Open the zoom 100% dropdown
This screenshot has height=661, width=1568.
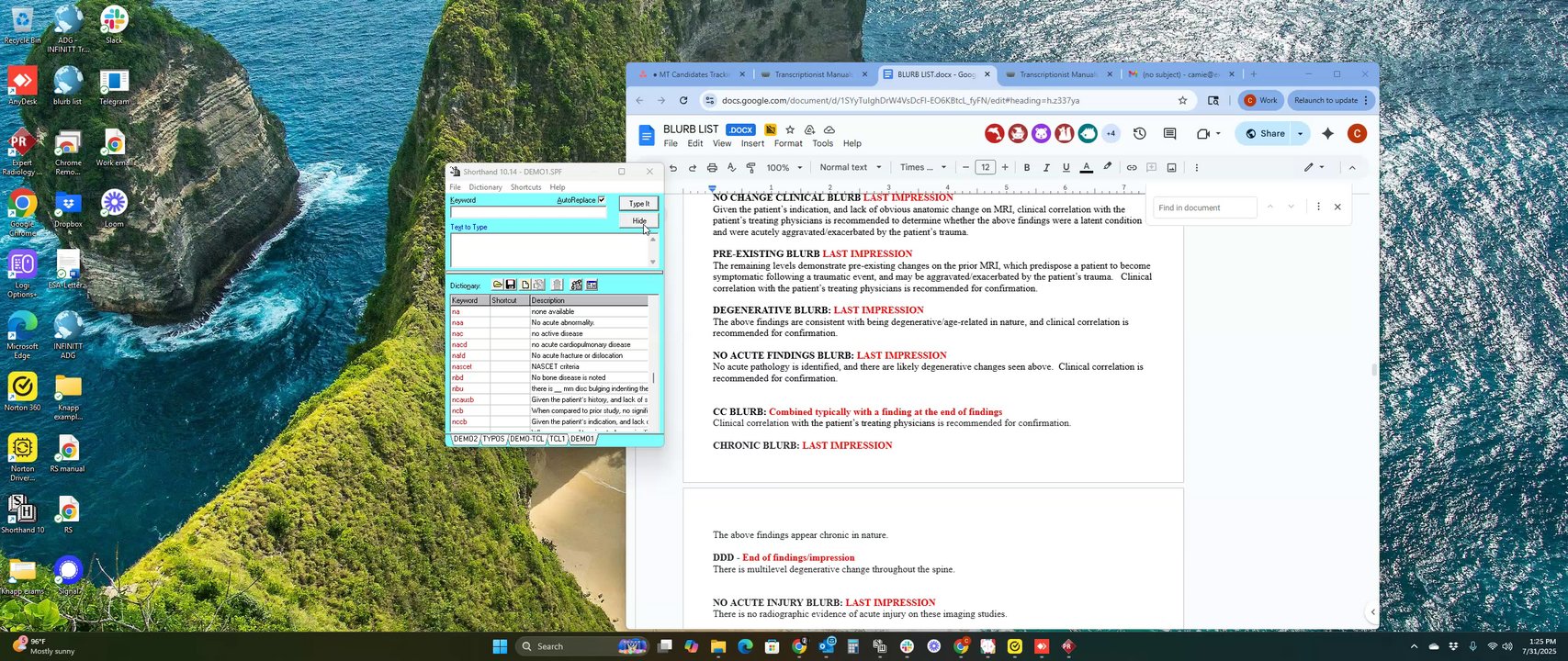[784, 168]
